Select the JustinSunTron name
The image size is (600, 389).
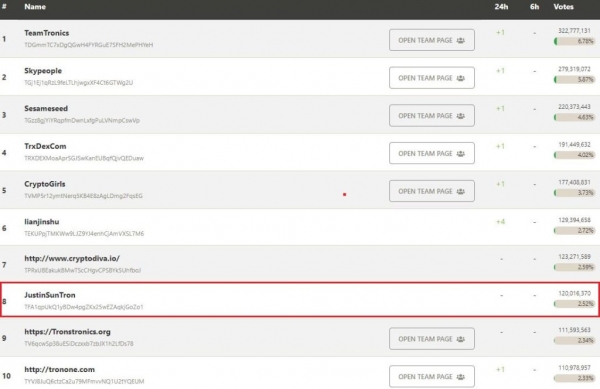50,295
